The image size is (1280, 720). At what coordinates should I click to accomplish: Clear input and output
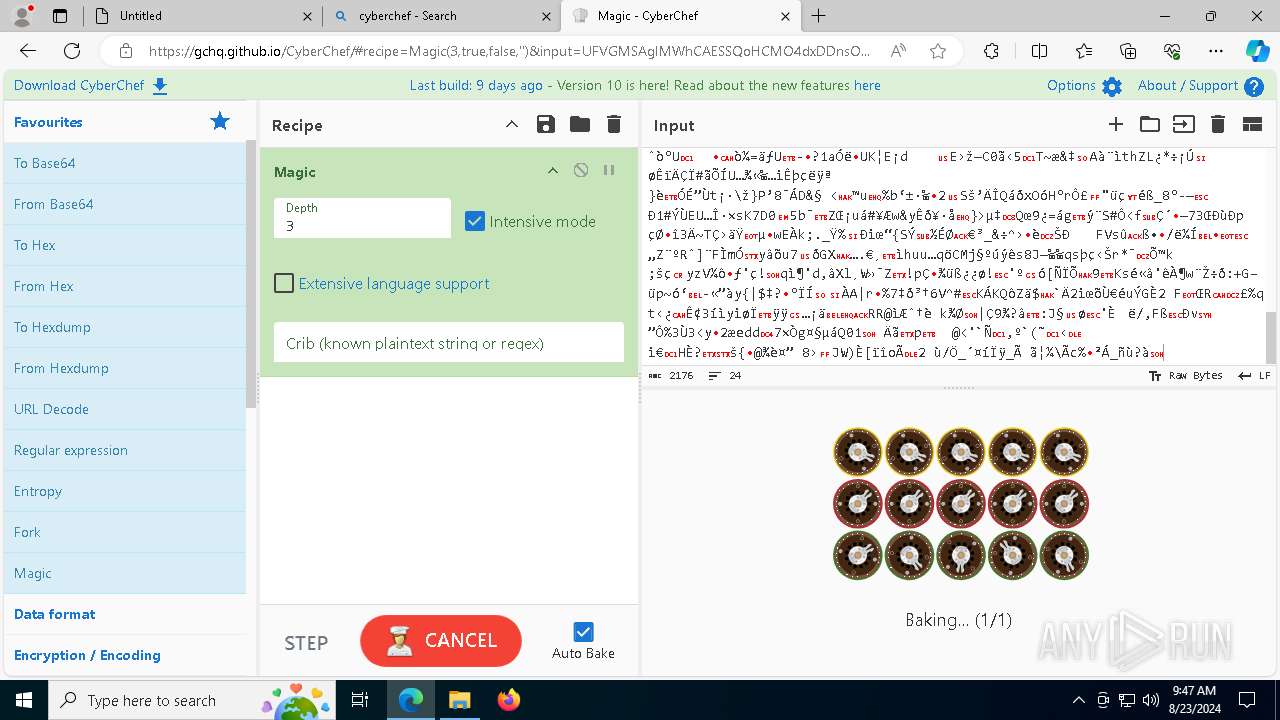tap(1218, 124)
